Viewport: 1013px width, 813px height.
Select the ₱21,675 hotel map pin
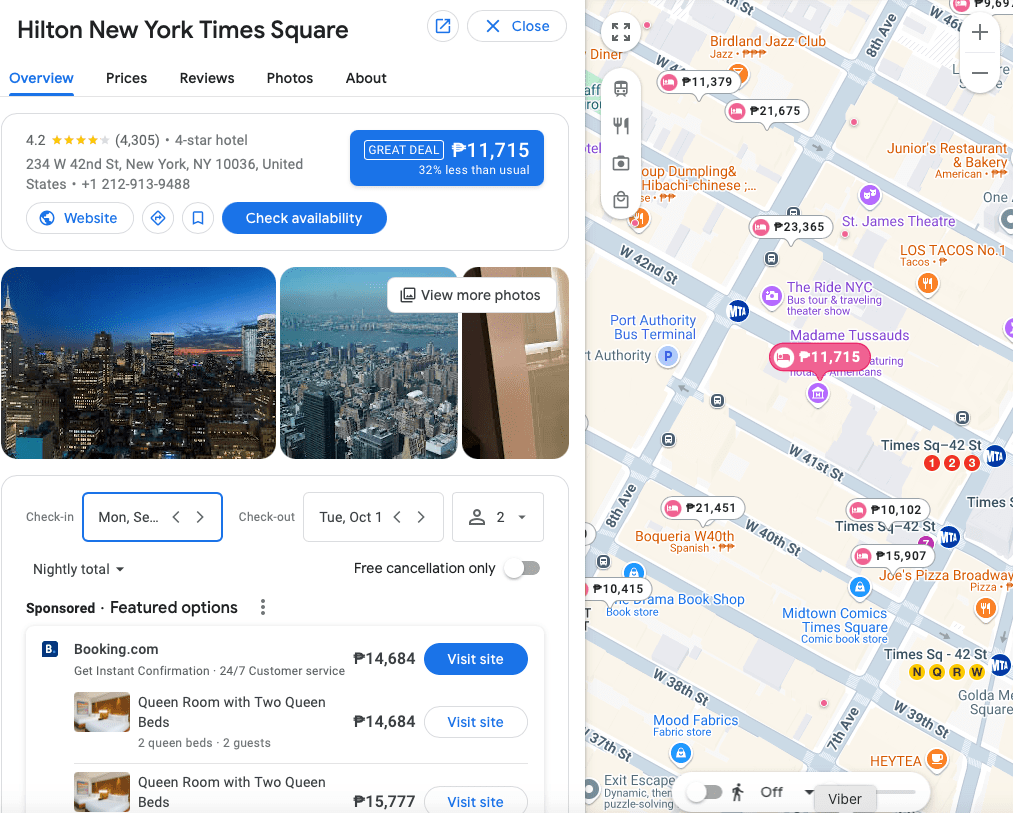pyautogui.click(x=766, y=111)
